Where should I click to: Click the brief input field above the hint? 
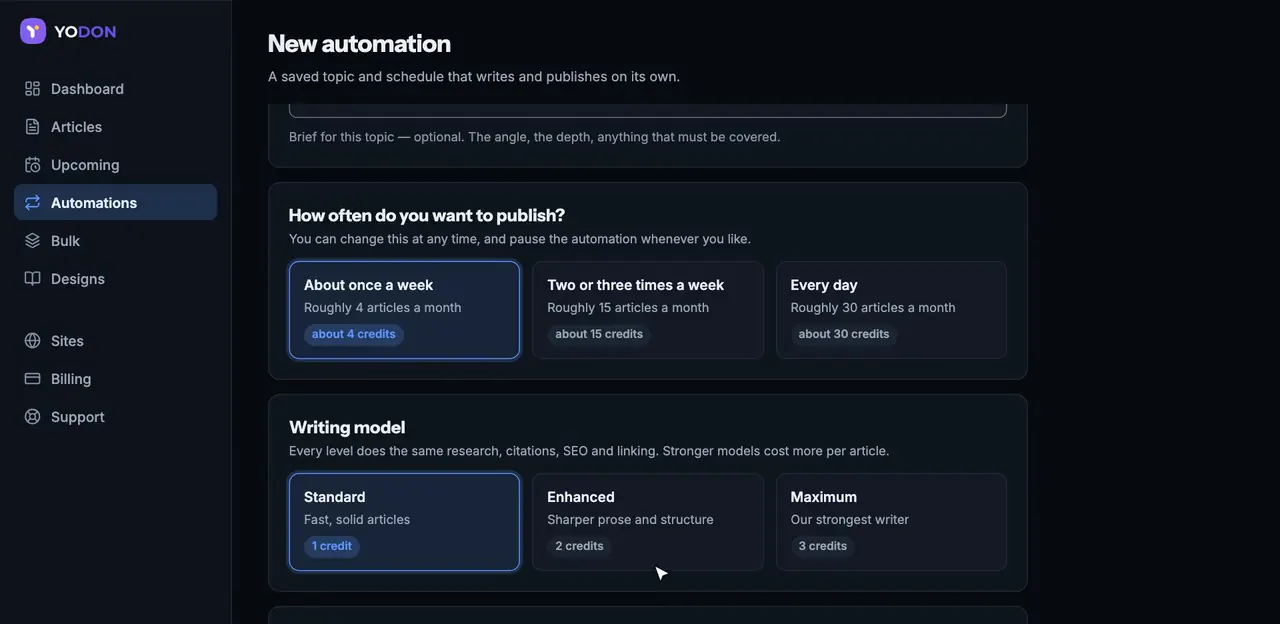[648, 110]
